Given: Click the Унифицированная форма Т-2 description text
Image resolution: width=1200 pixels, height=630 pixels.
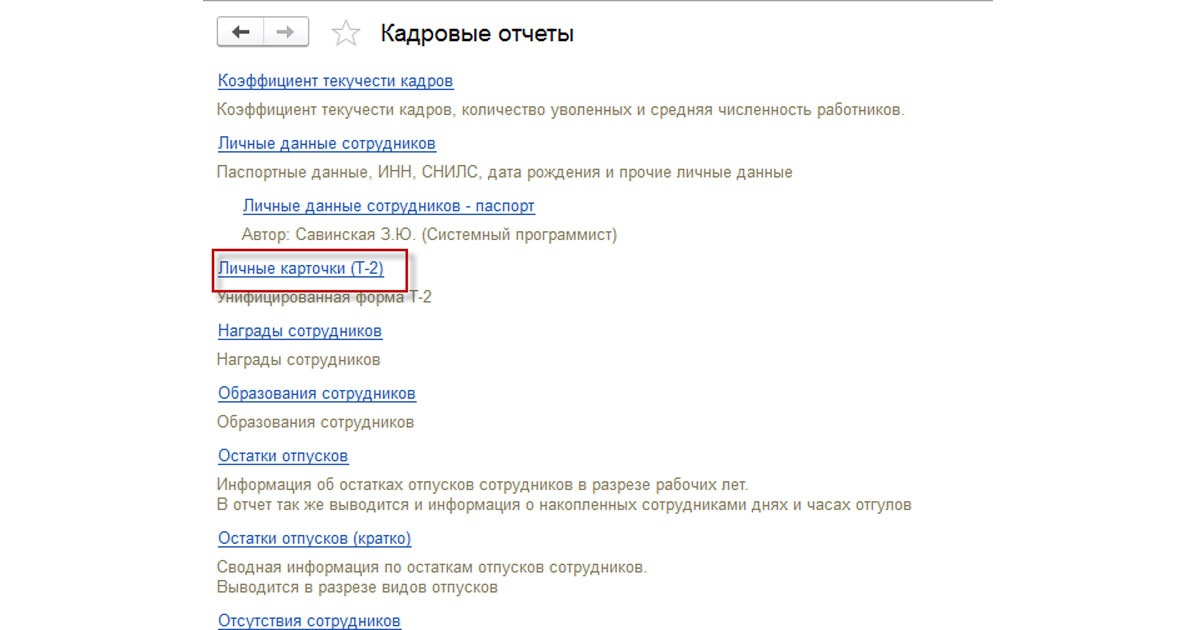Looking at the screenshot, I should pyautogui.click(x=324, y=297).
